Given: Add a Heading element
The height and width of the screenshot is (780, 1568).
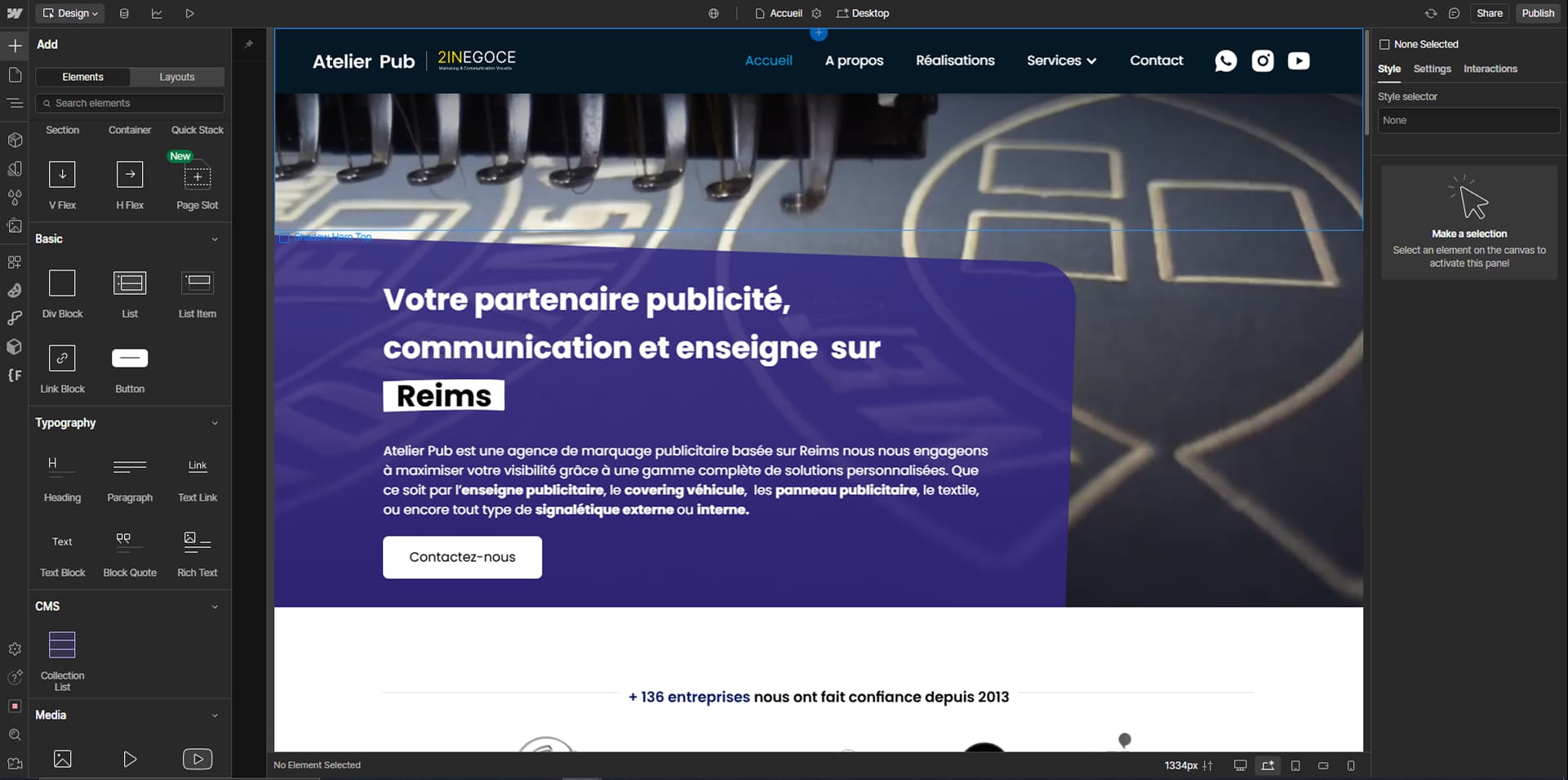Looking at the screenshot, I should [x=62, y=477].
